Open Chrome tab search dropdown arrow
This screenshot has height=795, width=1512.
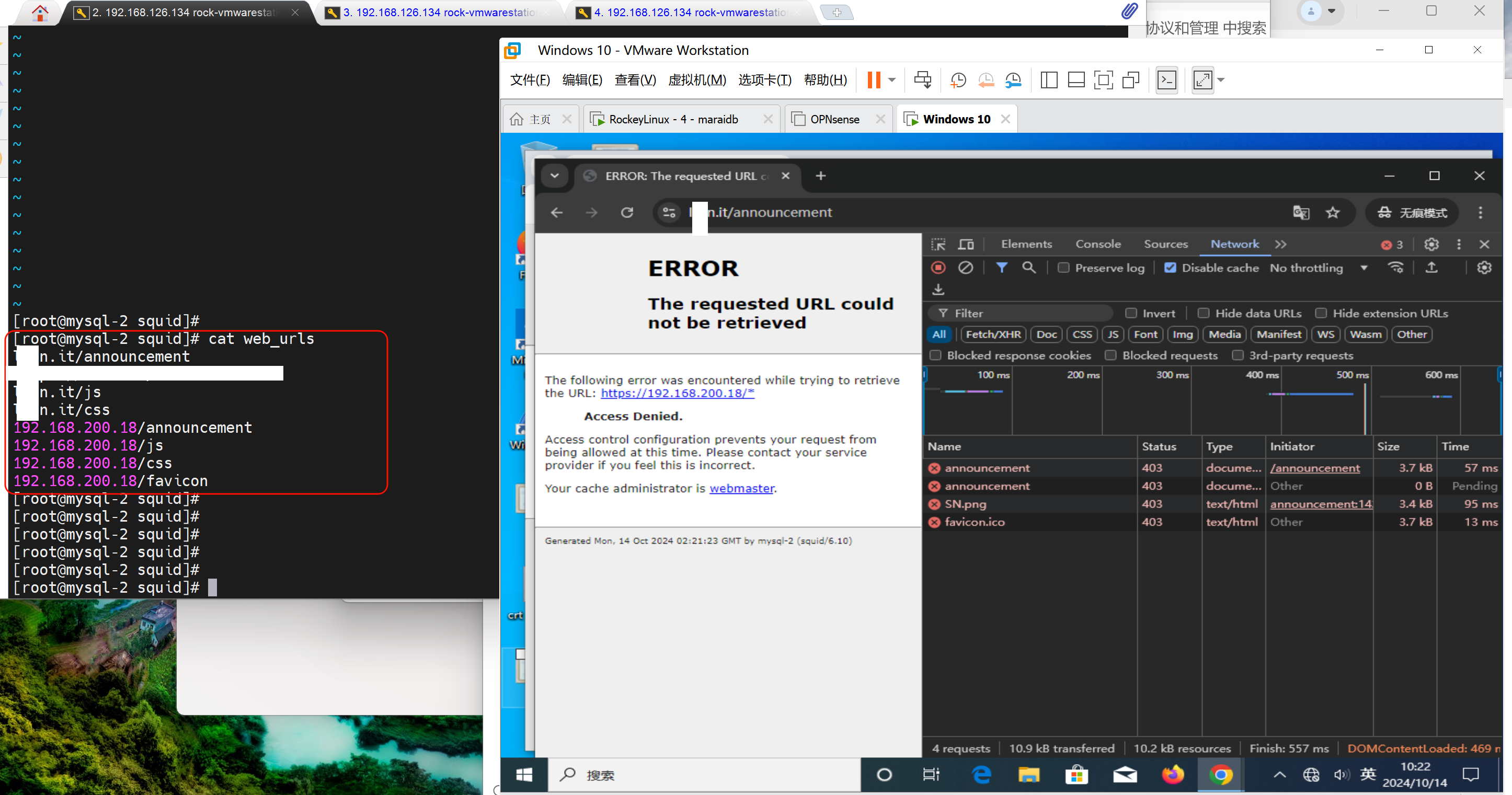point(554,176)
